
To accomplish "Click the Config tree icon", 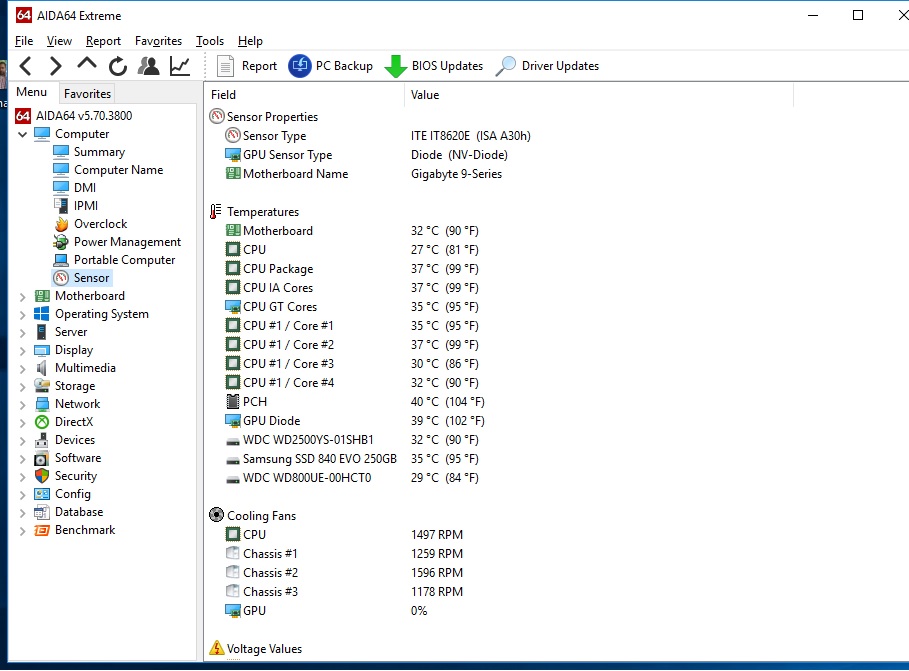I will pyautogui.click(x=41, y=494).
